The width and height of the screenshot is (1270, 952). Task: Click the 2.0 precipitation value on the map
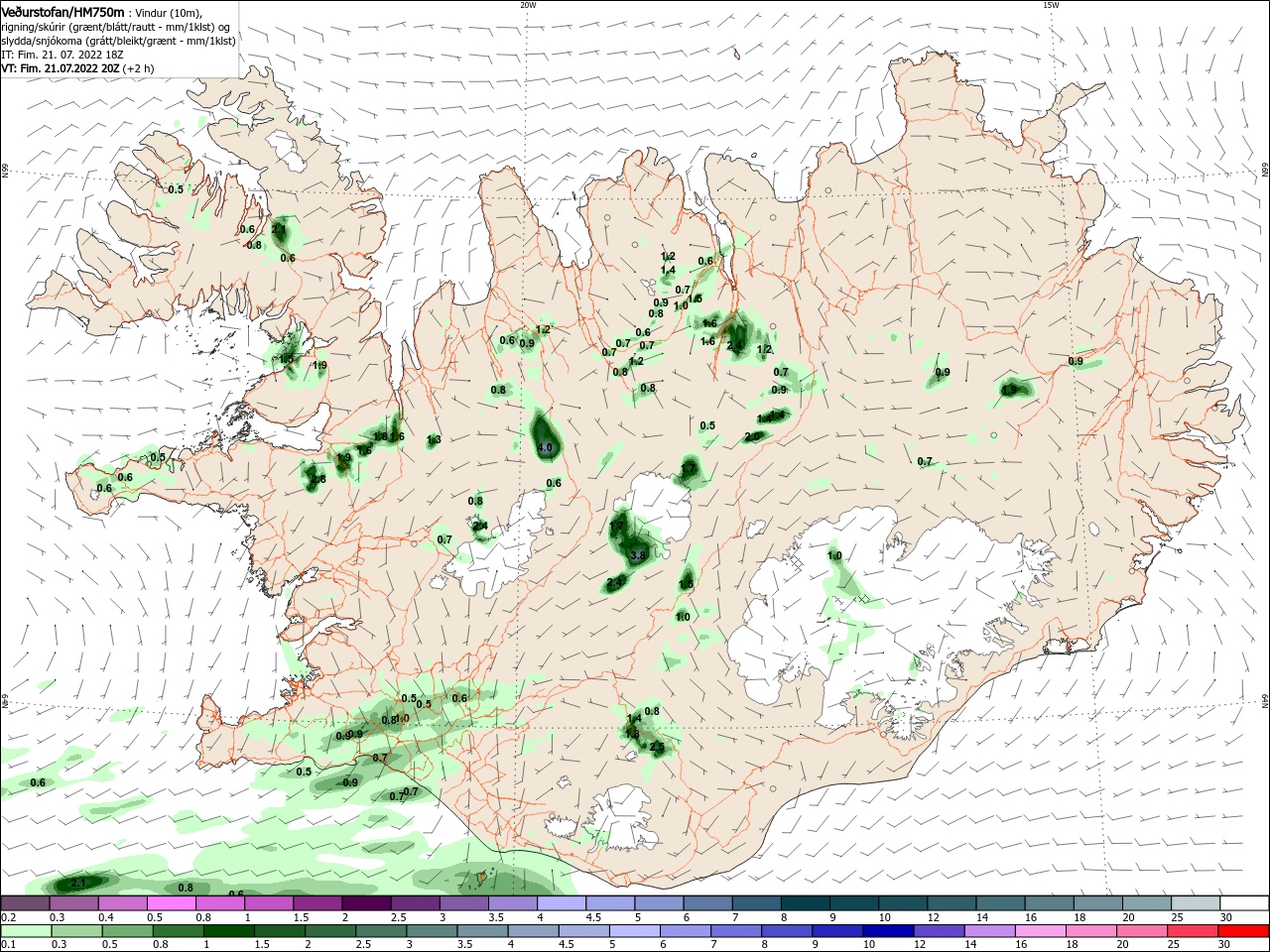pos(752,436)
